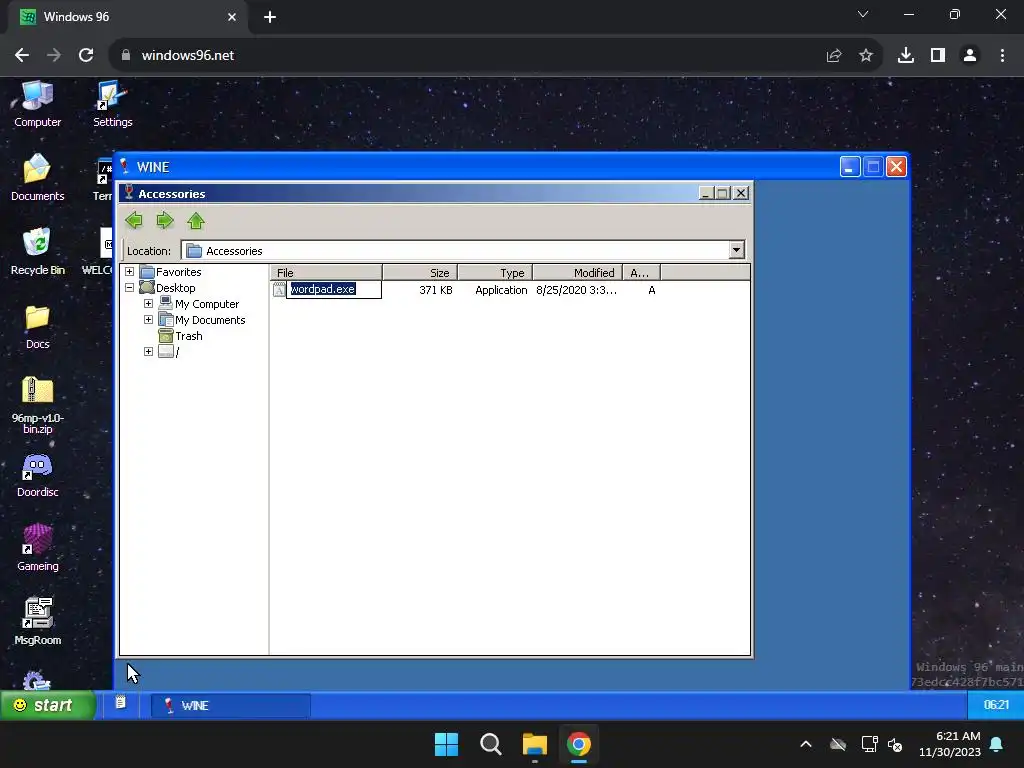This screenshot has height=768, width=1024.
Task: Open the Documents desktop icon
Action: [x=37, y=178]
